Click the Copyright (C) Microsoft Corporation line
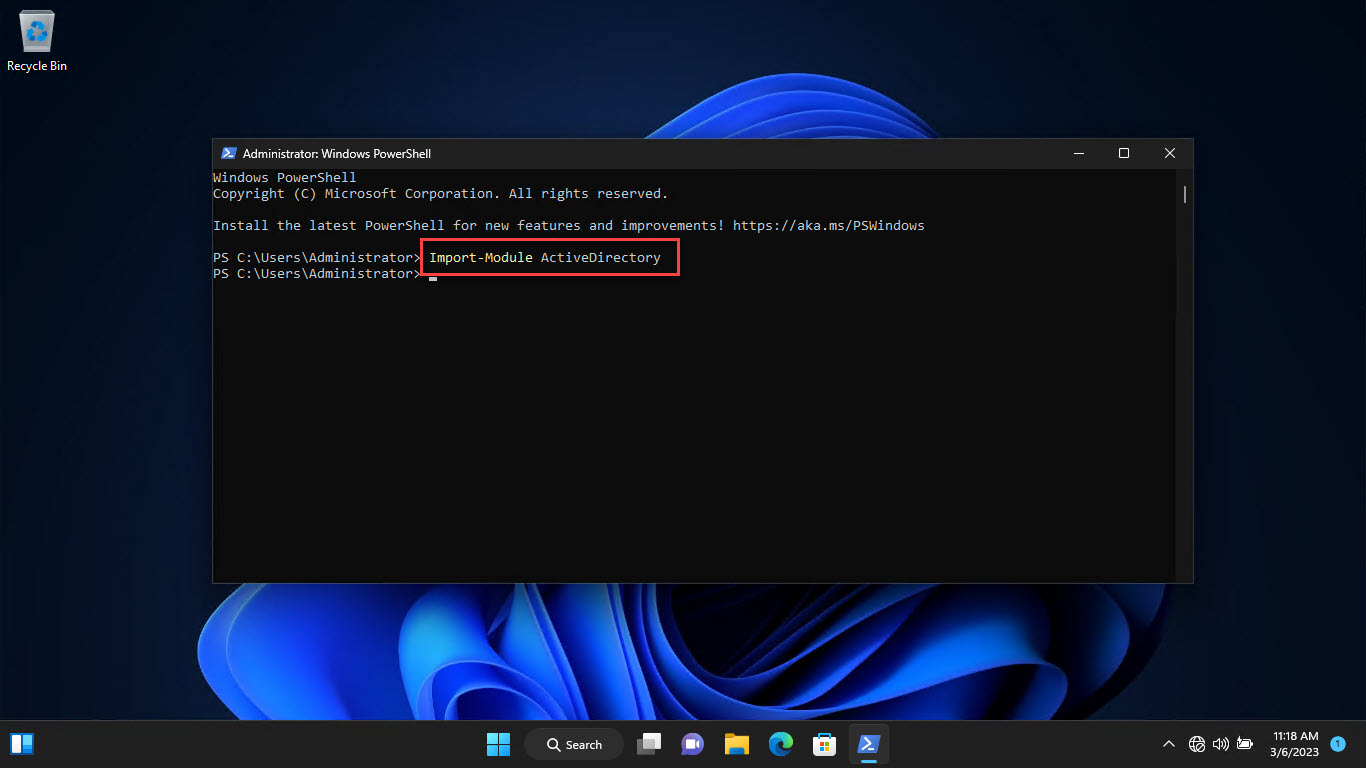1366x768 pixels. (440, 194)
